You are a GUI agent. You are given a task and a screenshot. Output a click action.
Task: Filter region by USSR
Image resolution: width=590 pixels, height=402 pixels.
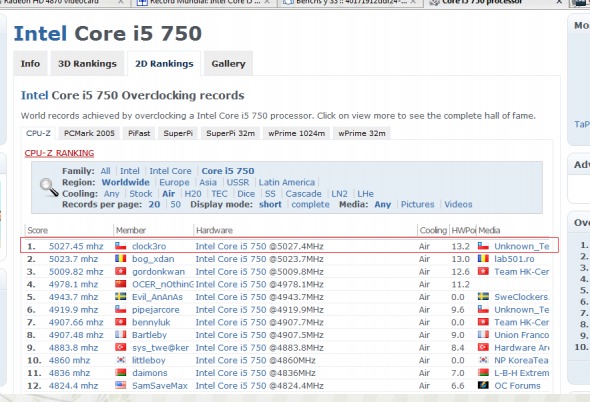pyautogui.click(x=238, y=182)
